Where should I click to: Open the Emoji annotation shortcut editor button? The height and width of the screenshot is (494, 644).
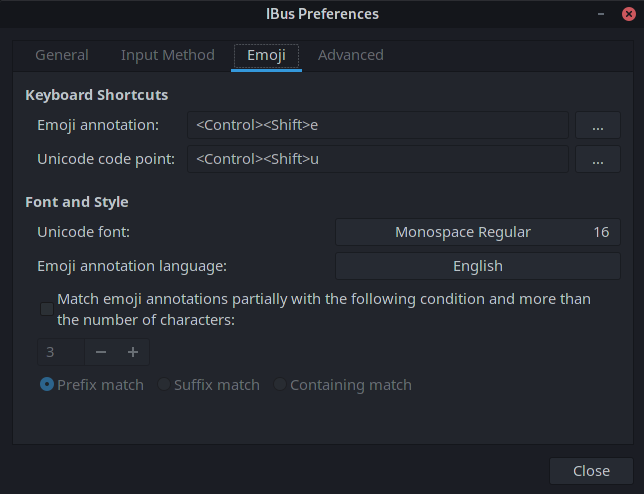pyautogui.click(x=598, y=126)
